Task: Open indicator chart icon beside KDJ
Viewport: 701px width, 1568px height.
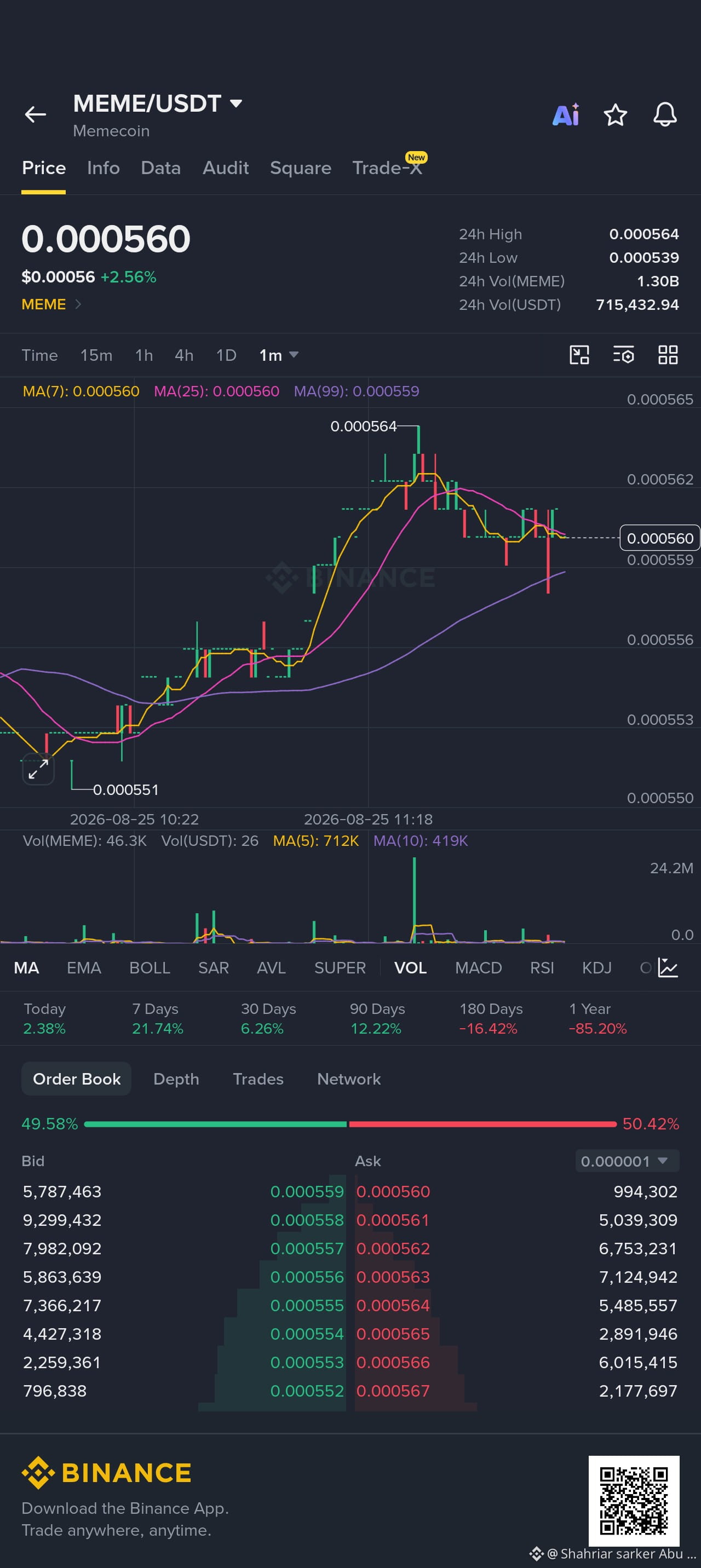Action: pos(668,968)
